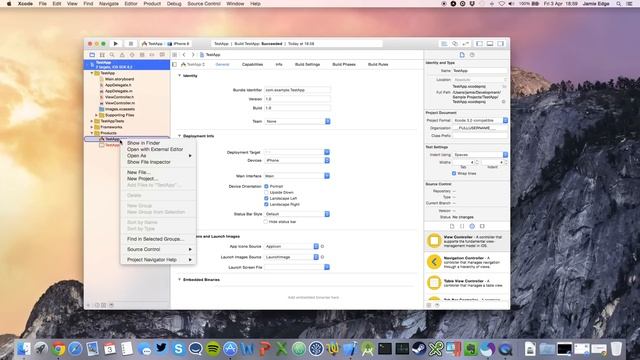This screenshot has width=640, height=360.
Task: Toggle the targets list sidebar icon
Action: (174, 64)
